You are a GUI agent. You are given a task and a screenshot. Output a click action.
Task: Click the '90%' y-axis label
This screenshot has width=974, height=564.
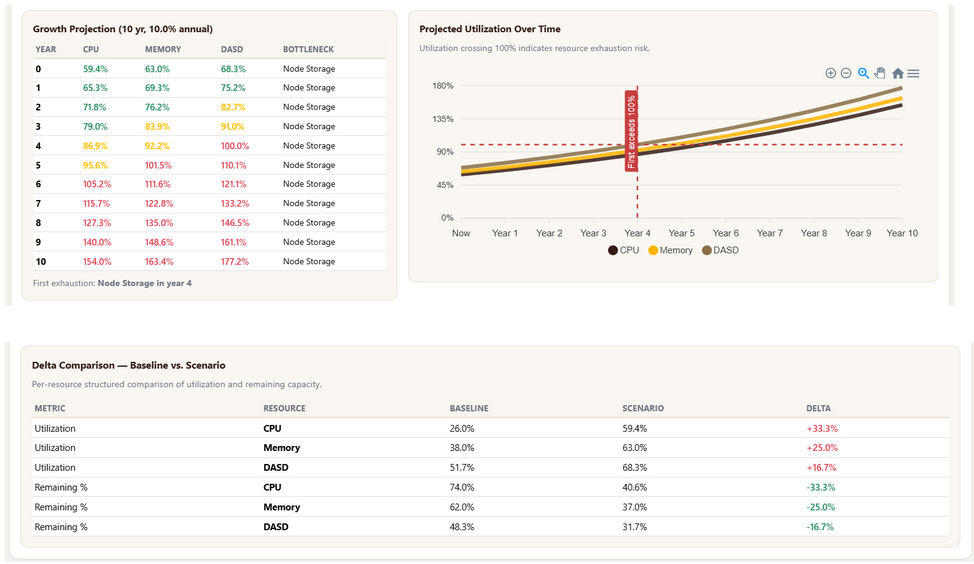(x=445, y=152)
